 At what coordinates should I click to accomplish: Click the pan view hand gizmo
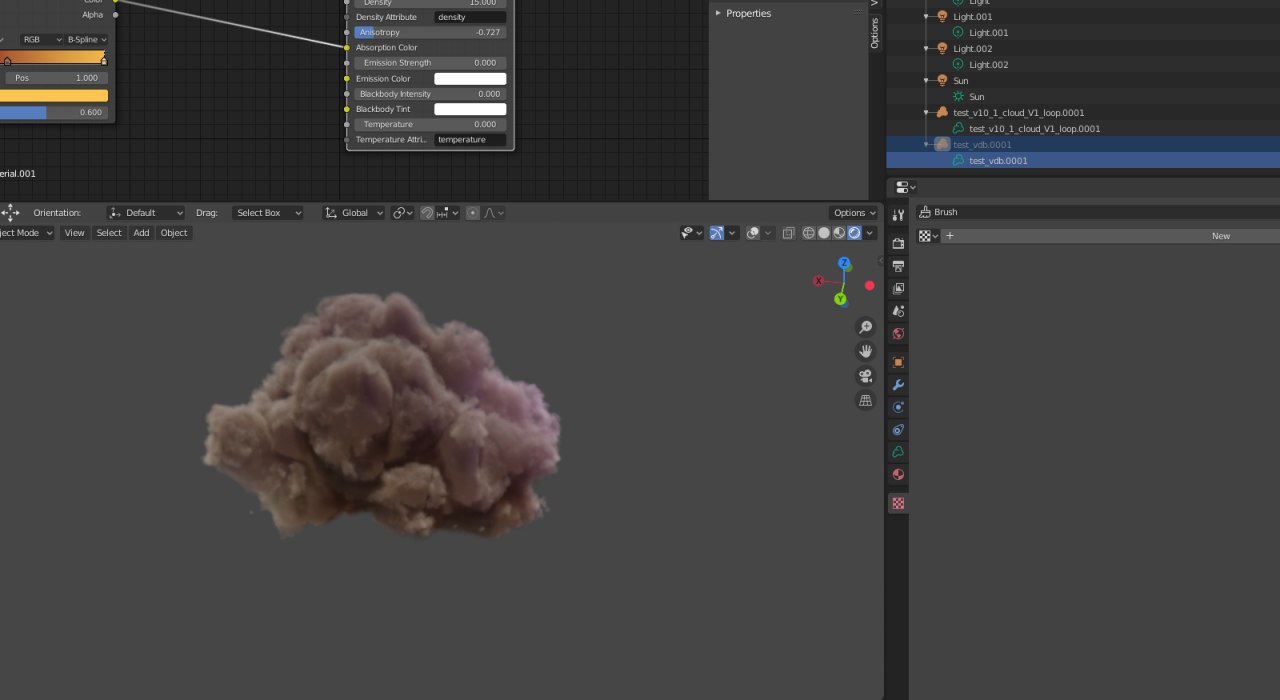(866, 351)
